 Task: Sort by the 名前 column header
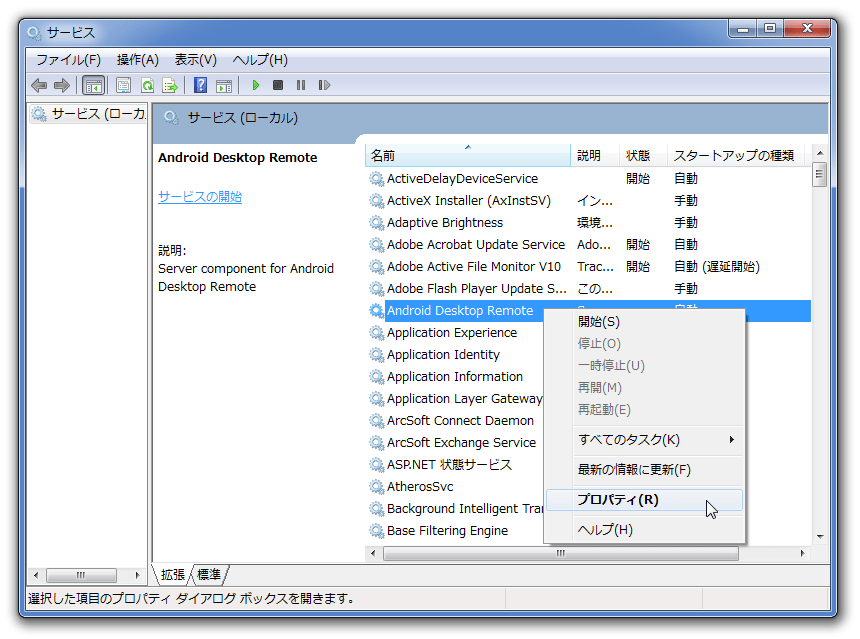pos(468,156)
